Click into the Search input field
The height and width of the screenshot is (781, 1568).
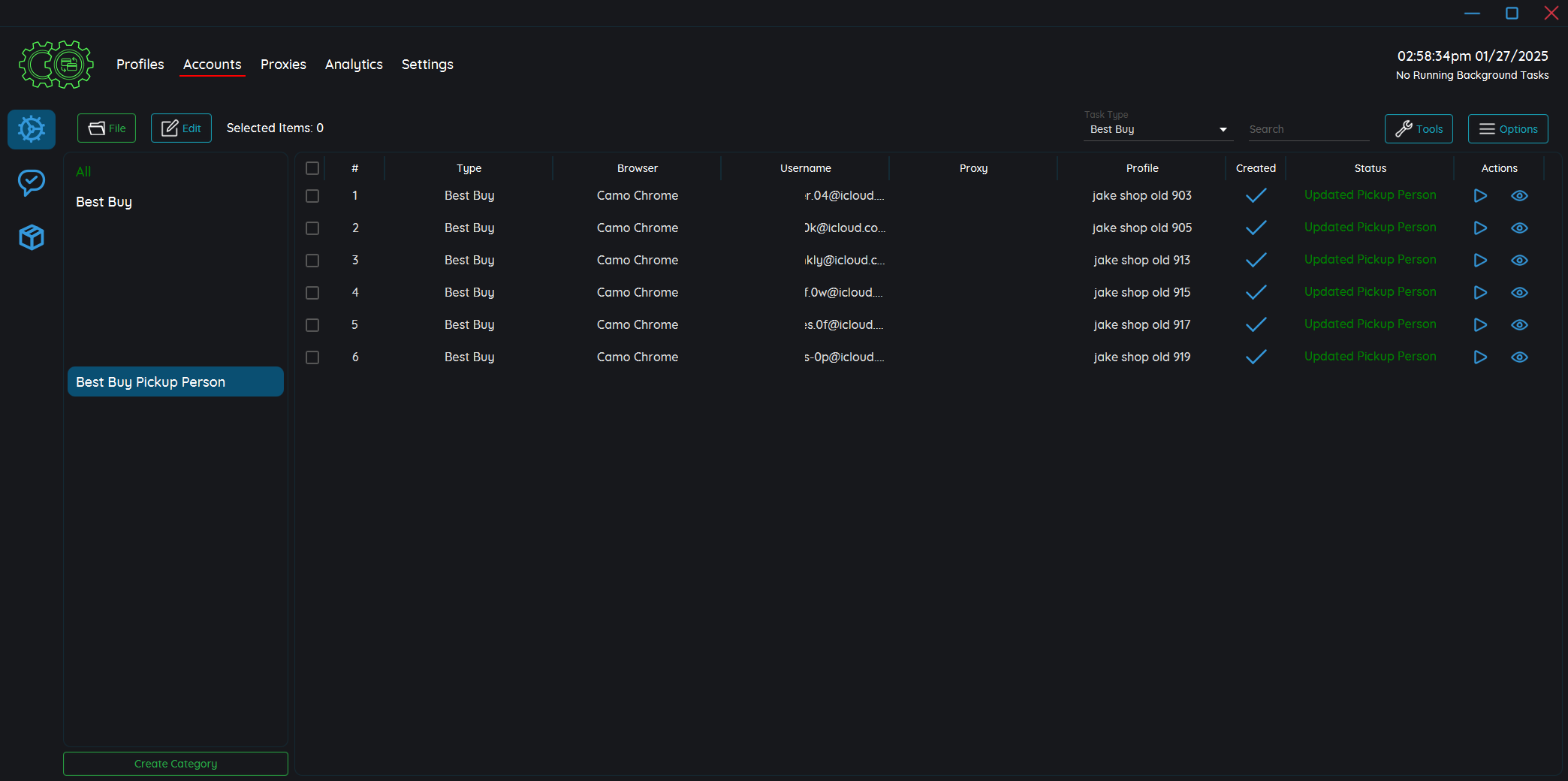(1307, 130)
